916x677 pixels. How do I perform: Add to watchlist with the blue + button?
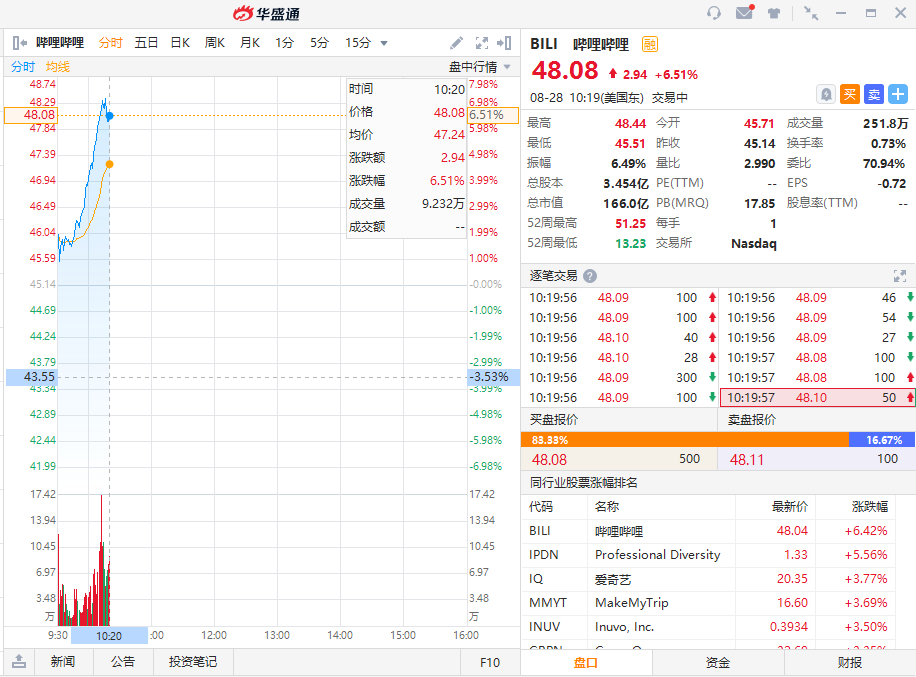point(898,93)
